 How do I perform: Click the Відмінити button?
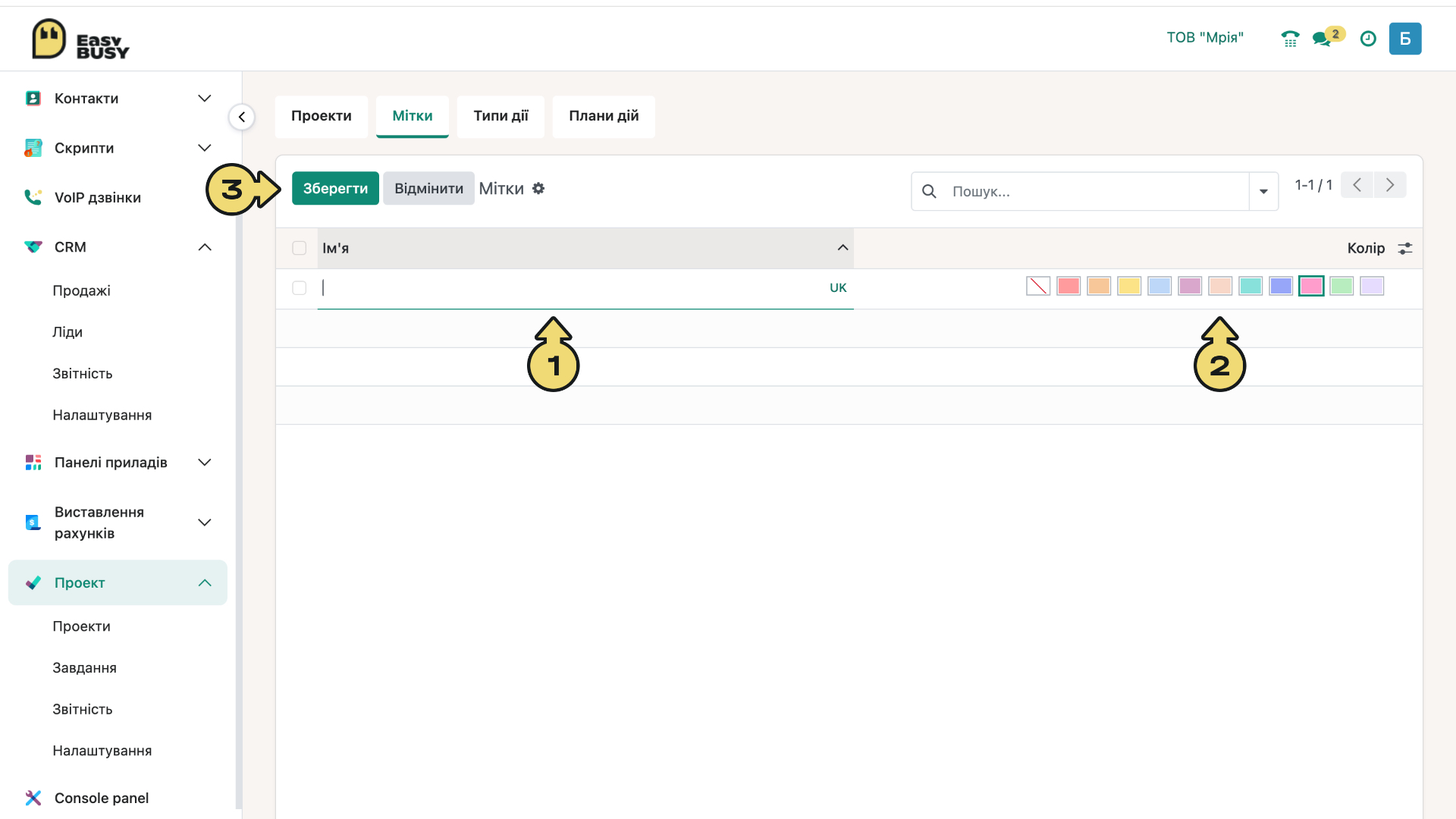coord(428,188)
